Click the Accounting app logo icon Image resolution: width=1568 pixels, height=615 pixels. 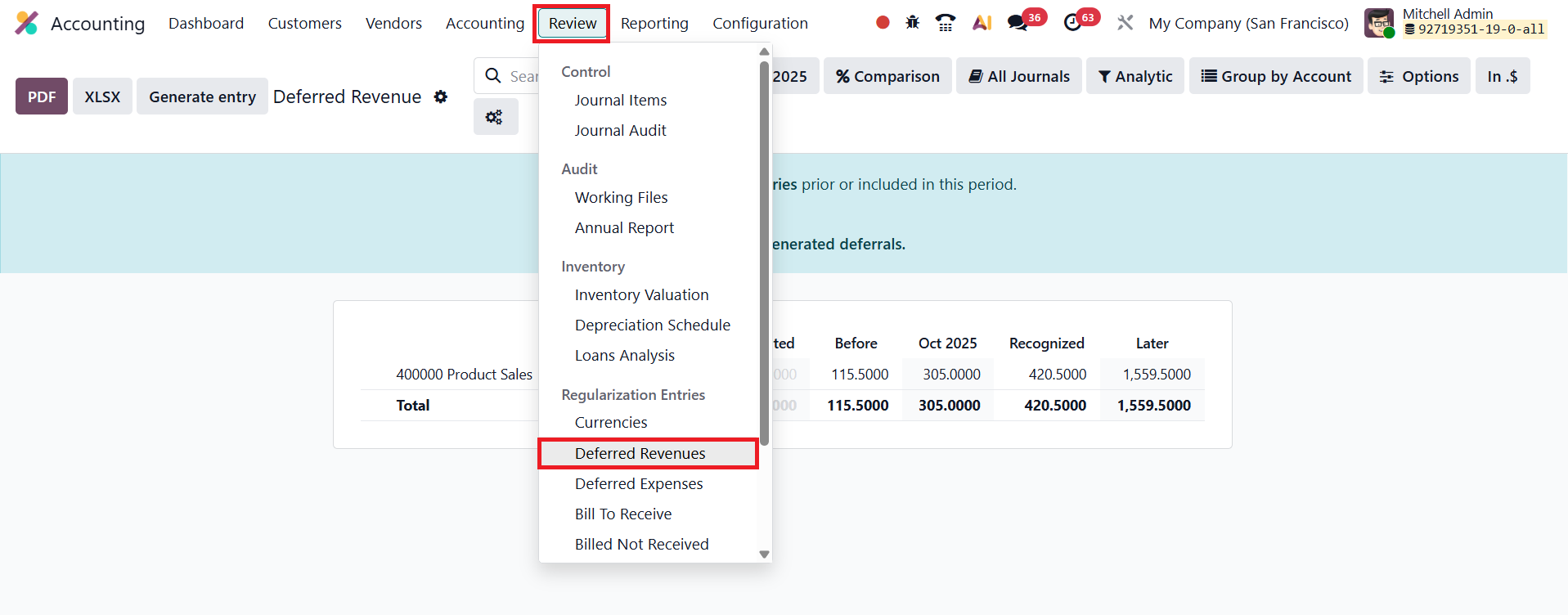pos(27,23)
